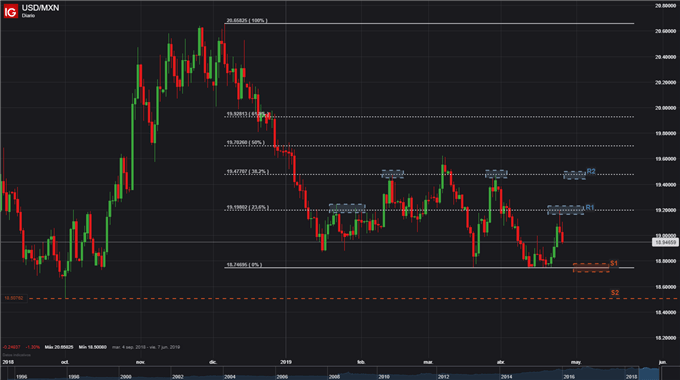Image resolution: width=680 pixels, height=380 pixels.
Task: Select the 19.19802 (23.6%) Fibonacci label
Action: pyautogui.click(x=248, y=207)
